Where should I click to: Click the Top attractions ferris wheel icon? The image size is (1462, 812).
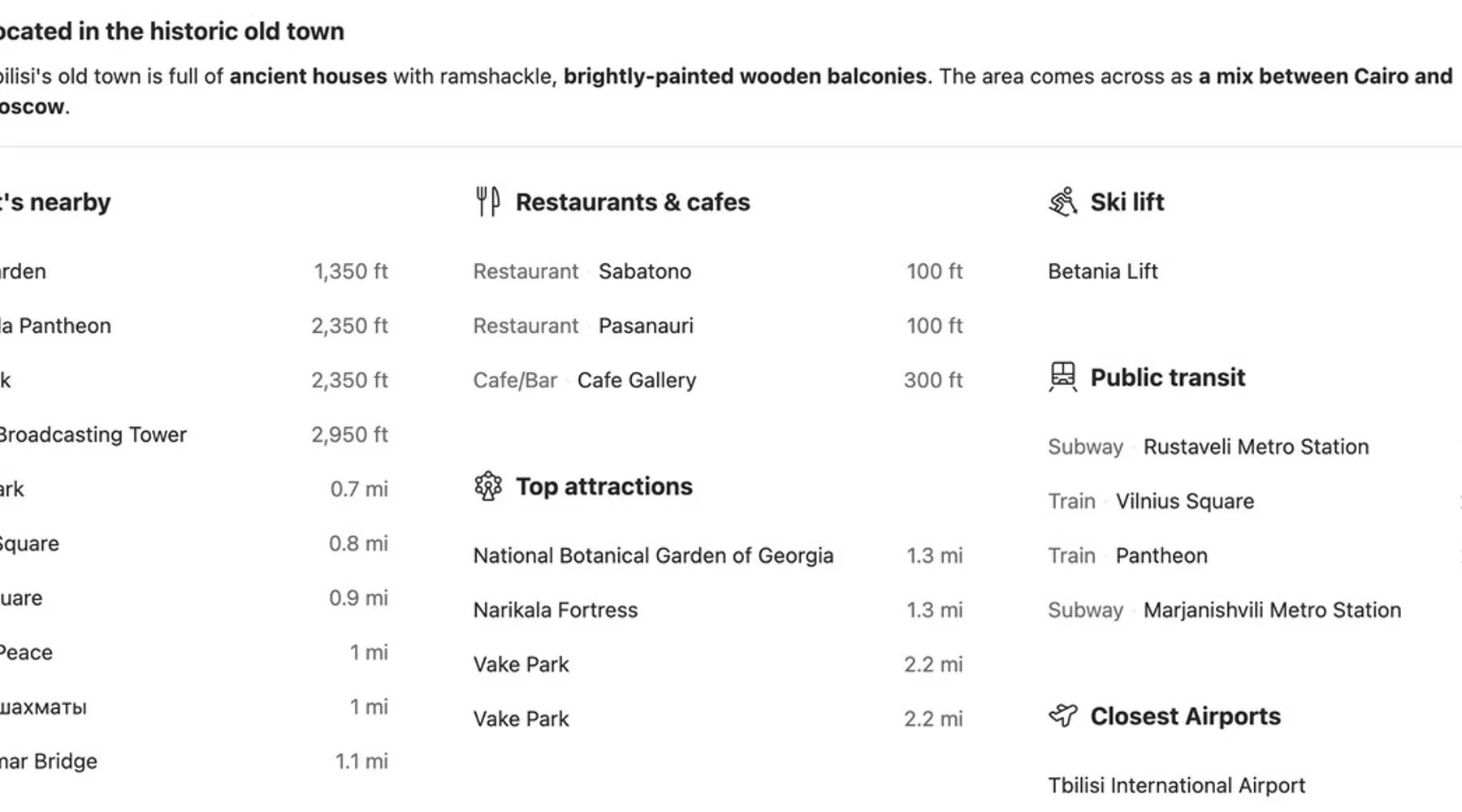pos(488,486)
